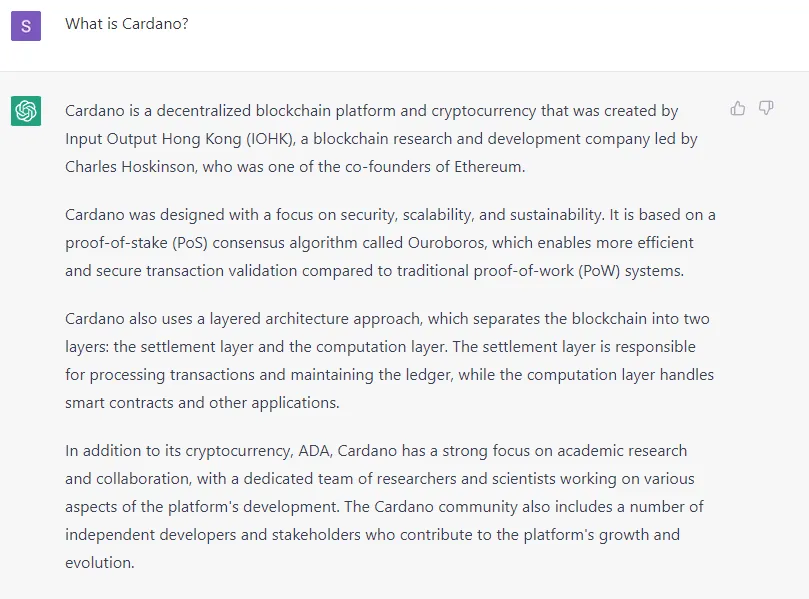This screenshot has height=599, width=809.
Task: Click 'Input Output Hong Kong' in the response
Action: click(x=153, y=139)
